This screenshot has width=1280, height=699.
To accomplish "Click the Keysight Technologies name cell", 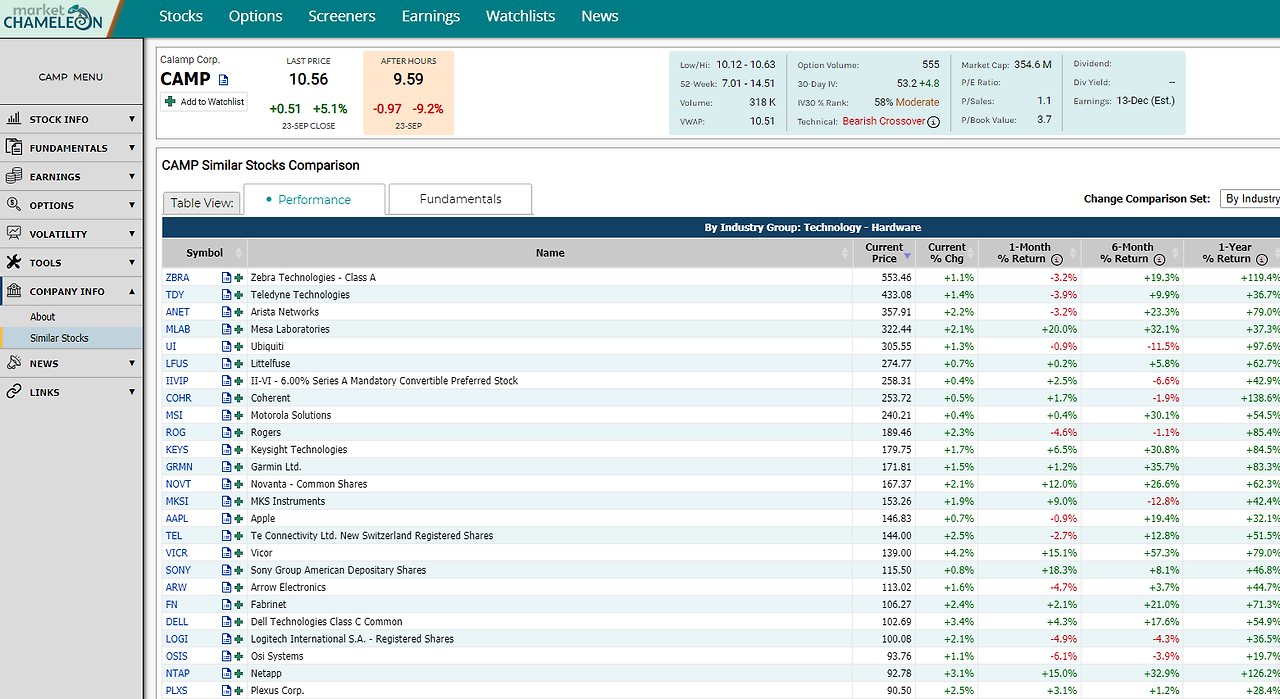I will pyautogui.click(x=299, y=450).
